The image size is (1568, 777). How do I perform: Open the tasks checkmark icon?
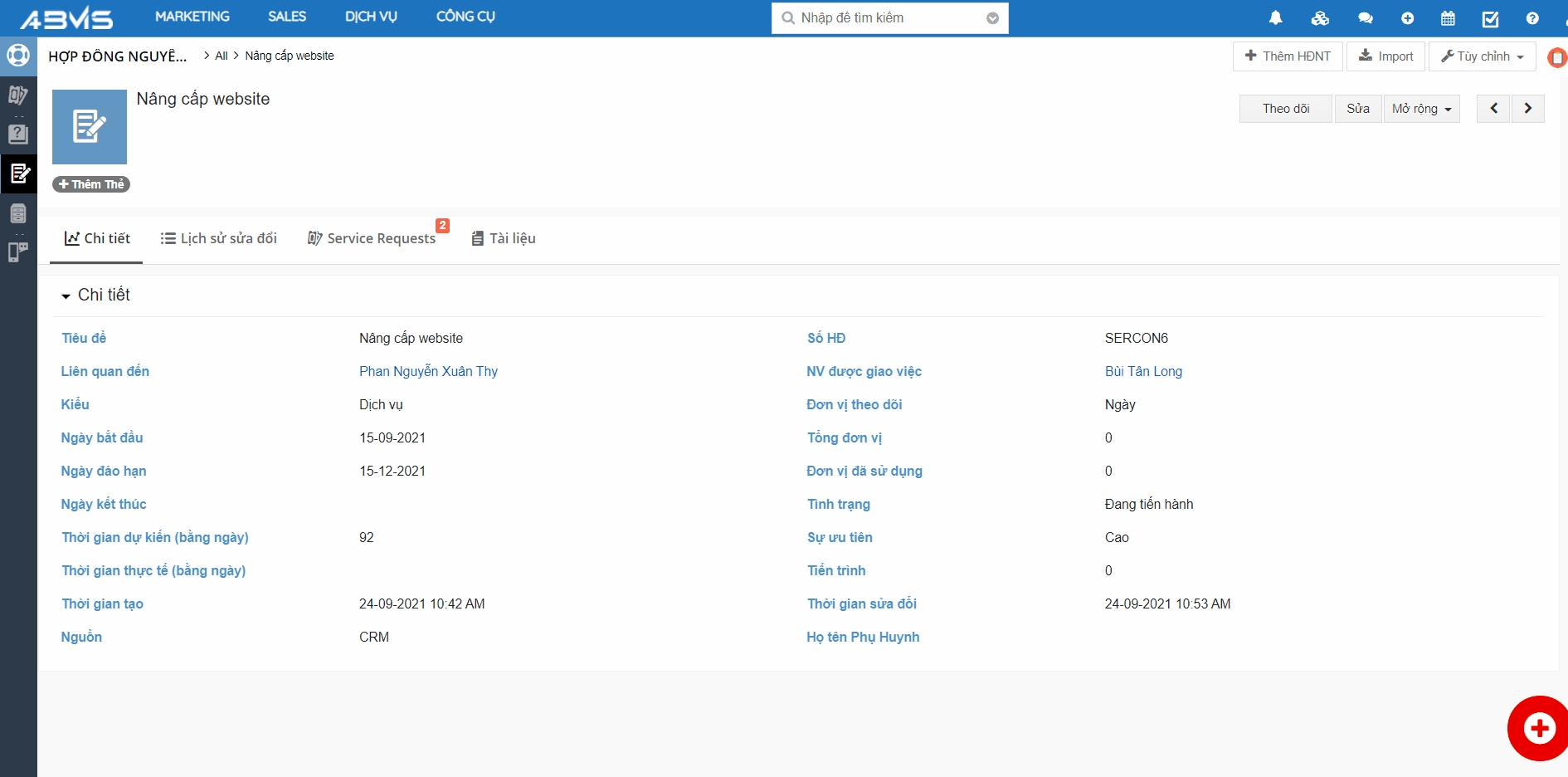(1490, 18)
